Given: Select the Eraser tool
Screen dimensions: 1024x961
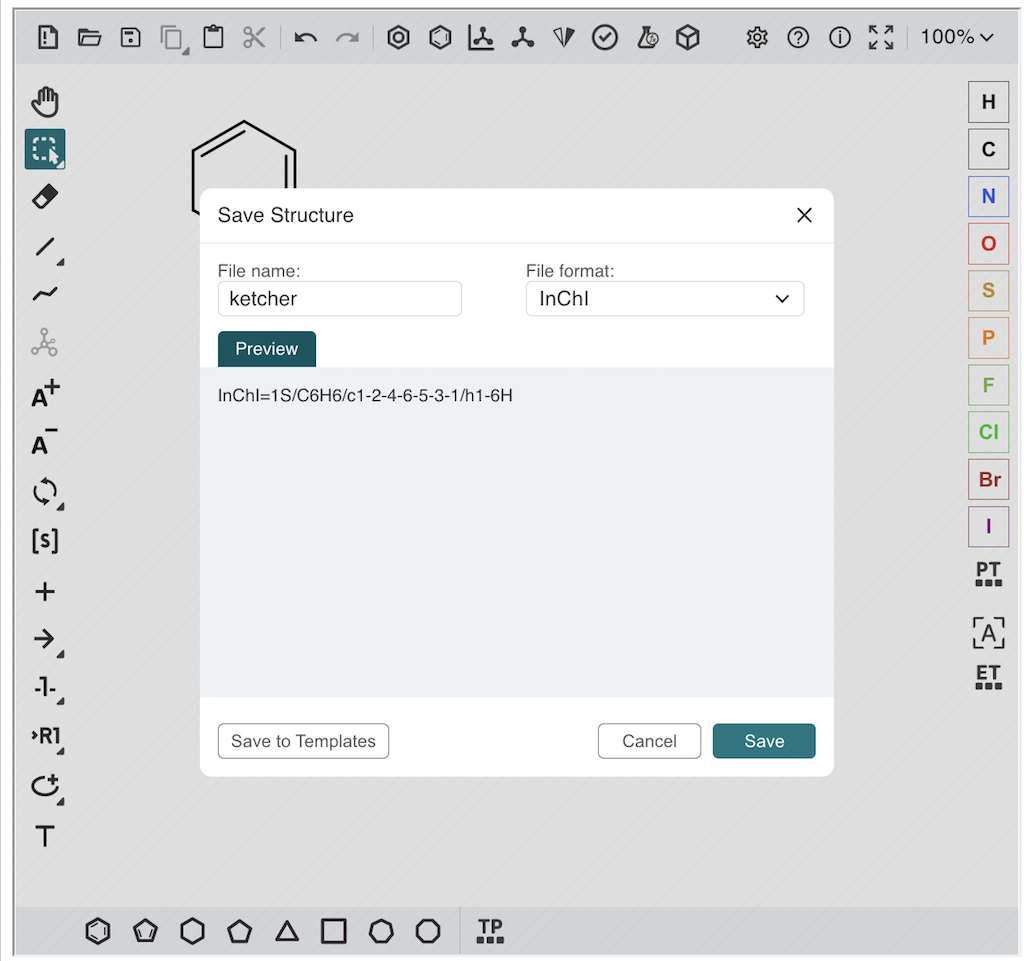Looking at the screenshot, I should click(x=45, y=197).
